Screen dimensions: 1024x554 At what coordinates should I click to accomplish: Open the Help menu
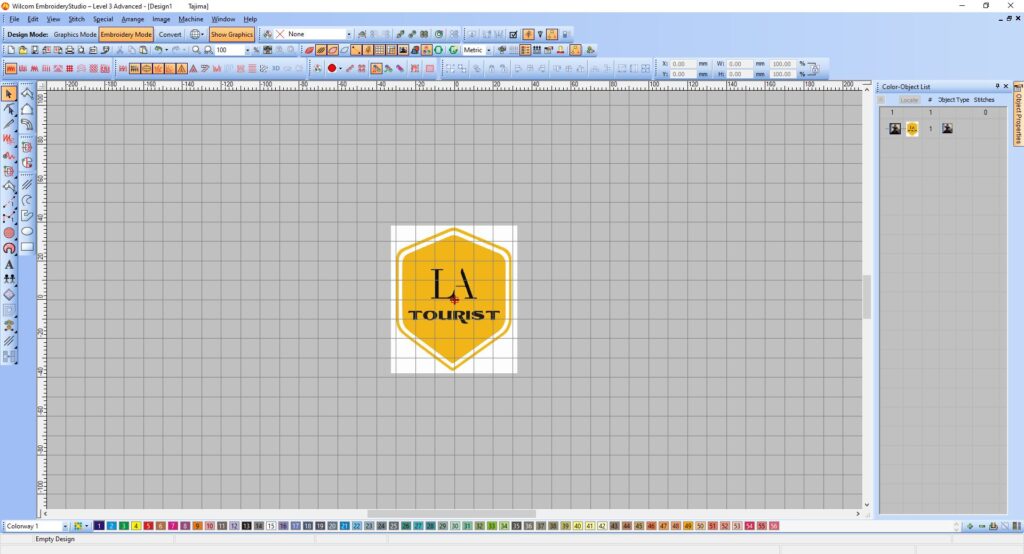pyautogui.click(x=250, y=19)
